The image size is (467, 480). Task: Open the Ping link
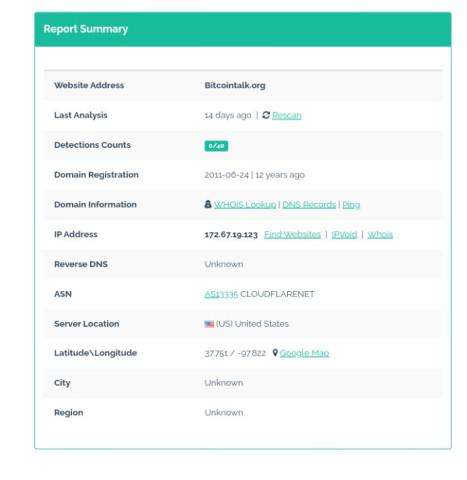point(351,204)
